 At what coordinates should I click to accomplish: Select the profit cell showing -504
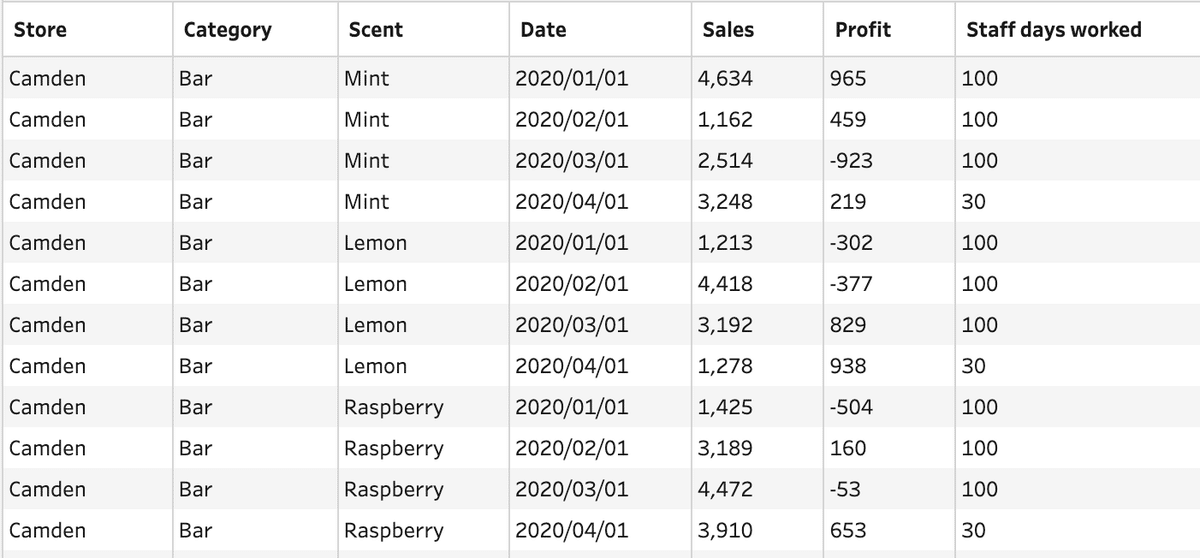point(851,407)
